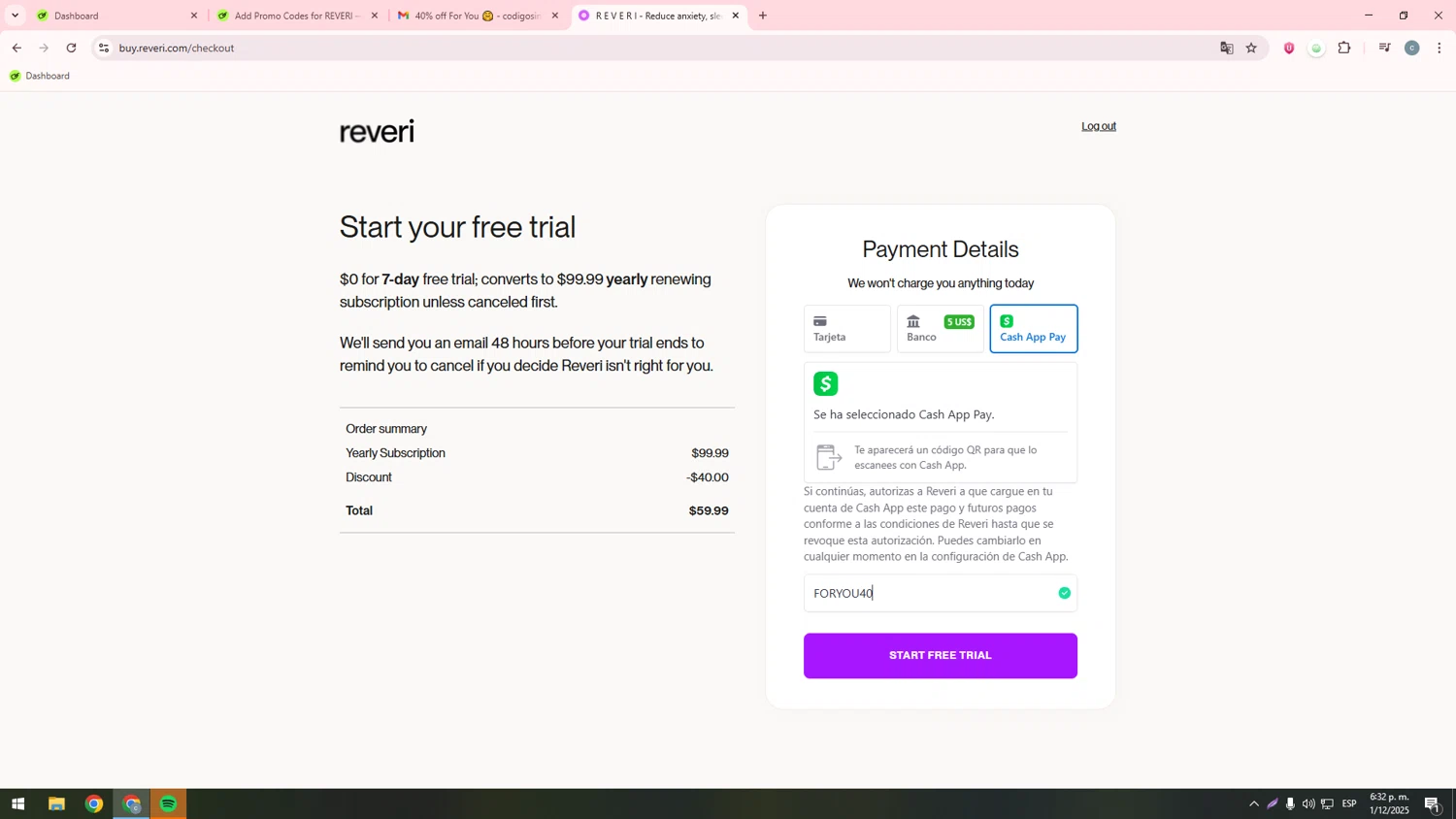This screenshot has width=1456, height=819.
Task: Select the Cash App Pay payment method
Action: coord(1033,329)
